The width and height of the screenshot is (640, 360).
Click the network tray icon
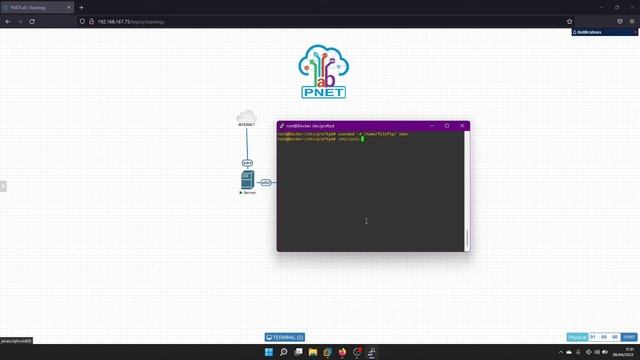(x=589, y=352)
